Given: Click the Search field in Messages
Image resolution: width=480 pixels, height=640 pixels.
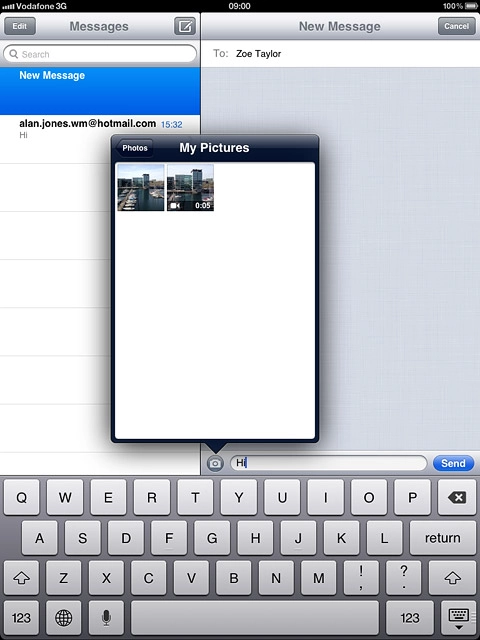Looking at the screenshot, I should coord(100,54).
